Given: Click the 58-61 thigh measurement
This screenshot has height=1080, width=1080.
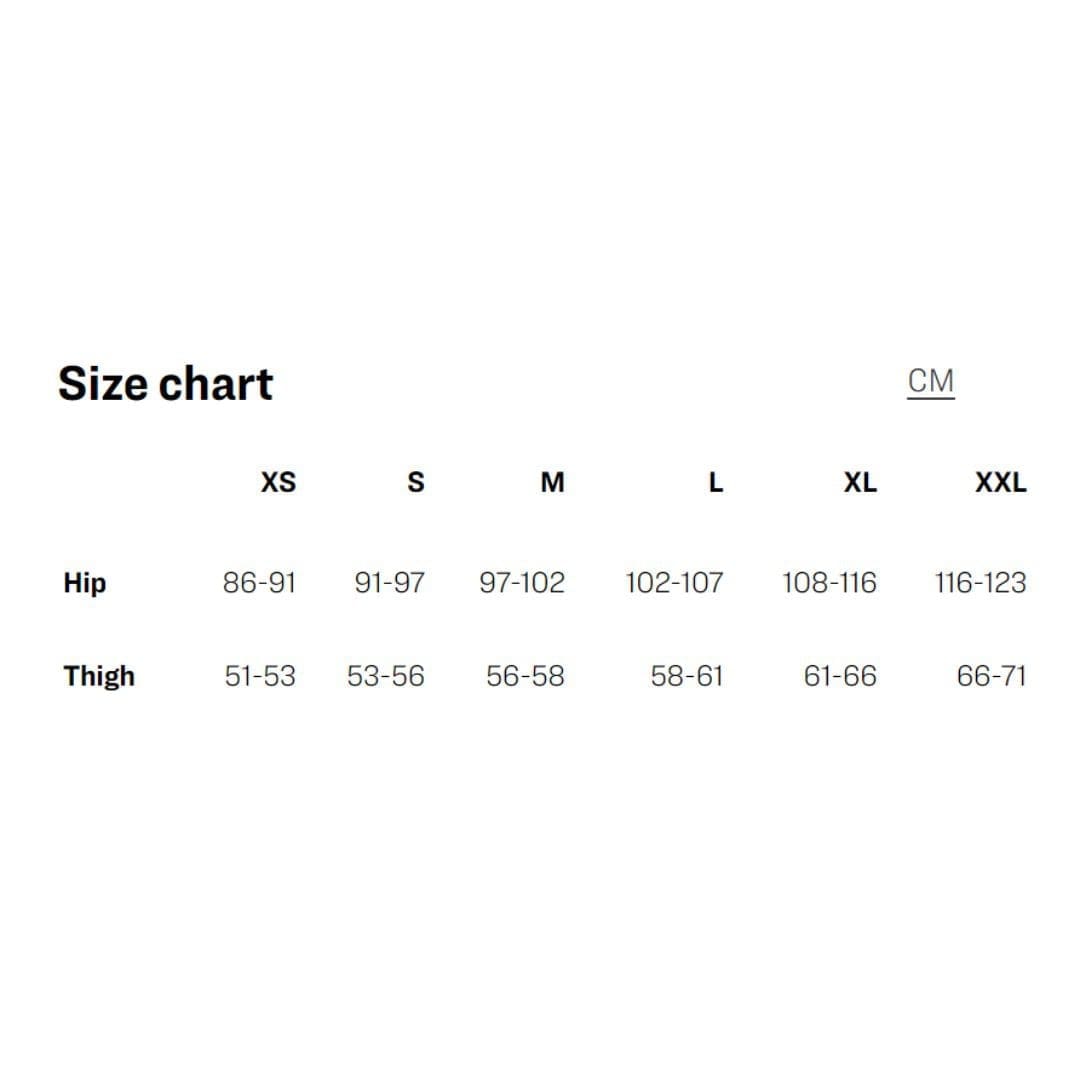Looking at the screenshot, I should tap(686, 677).
